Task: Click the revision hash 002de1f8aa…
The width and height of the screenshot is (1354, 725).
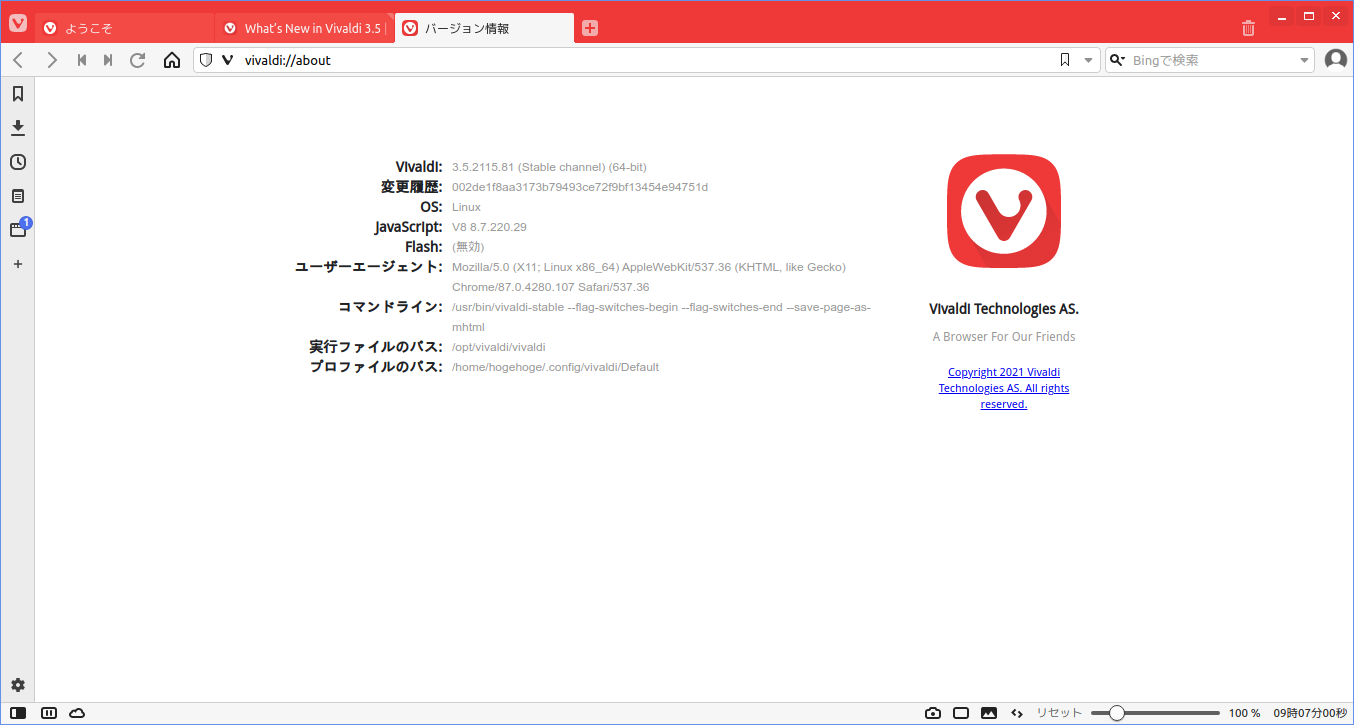Action: 580,187
